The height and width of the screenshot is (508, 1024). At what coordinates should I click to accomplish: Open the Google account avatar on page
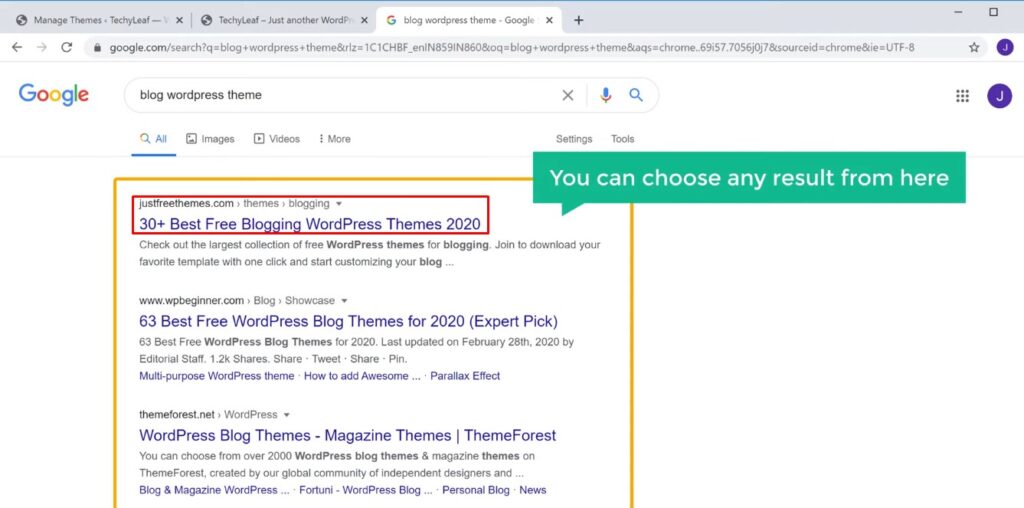[999, 96]
